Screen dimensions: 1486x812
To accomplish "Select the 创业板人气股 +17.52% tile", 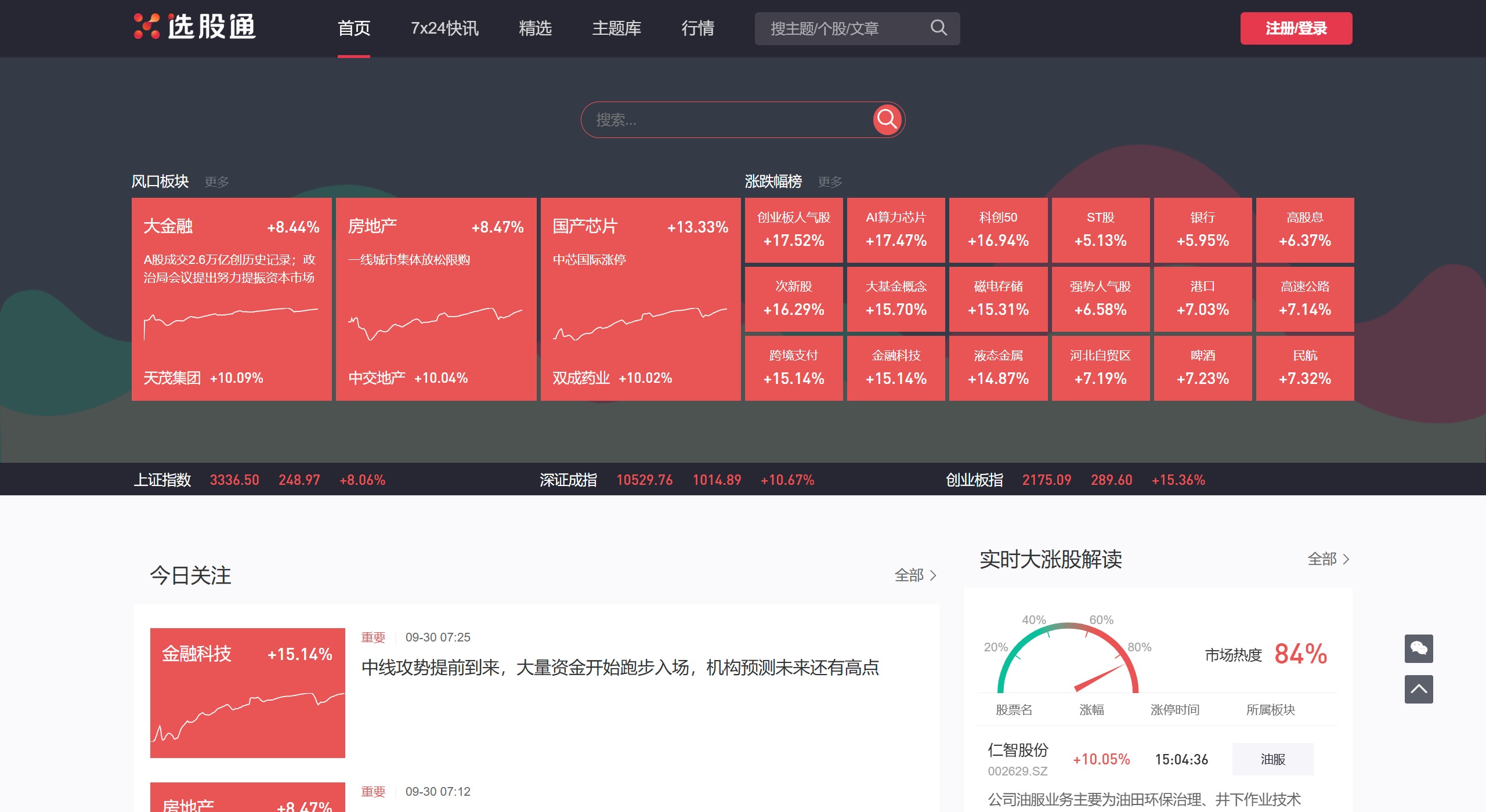I will [793, 230].
